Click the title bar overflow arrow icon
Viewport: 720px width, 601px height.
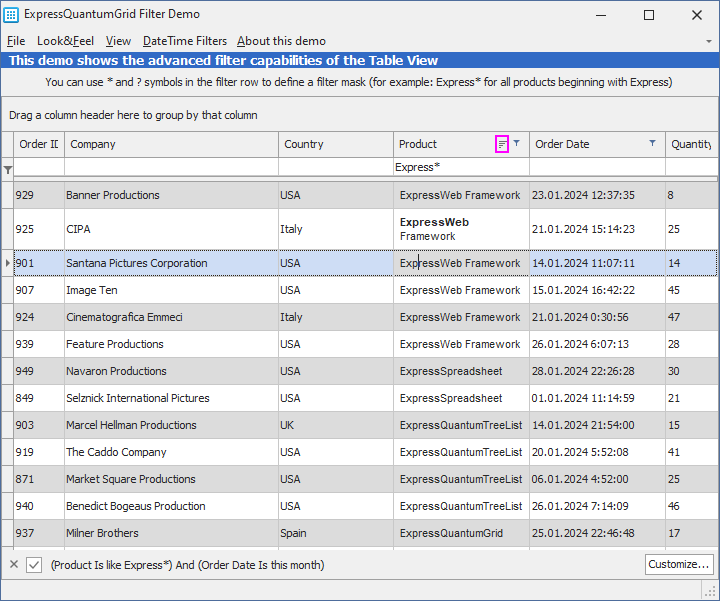(x=708, y=41)
